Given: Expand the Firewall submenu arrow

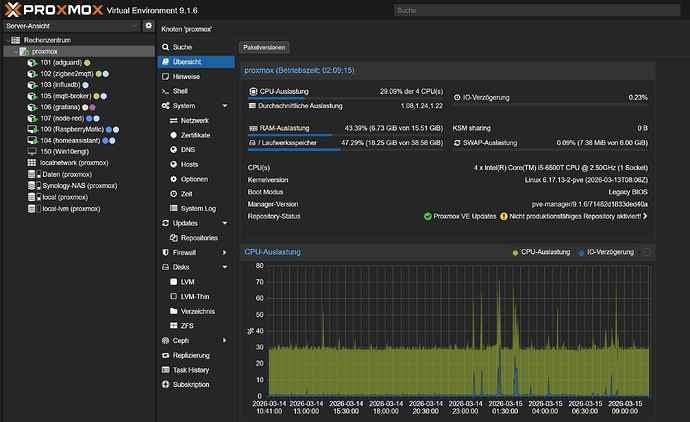Looking at the screenshot, I should click(224, 253).
